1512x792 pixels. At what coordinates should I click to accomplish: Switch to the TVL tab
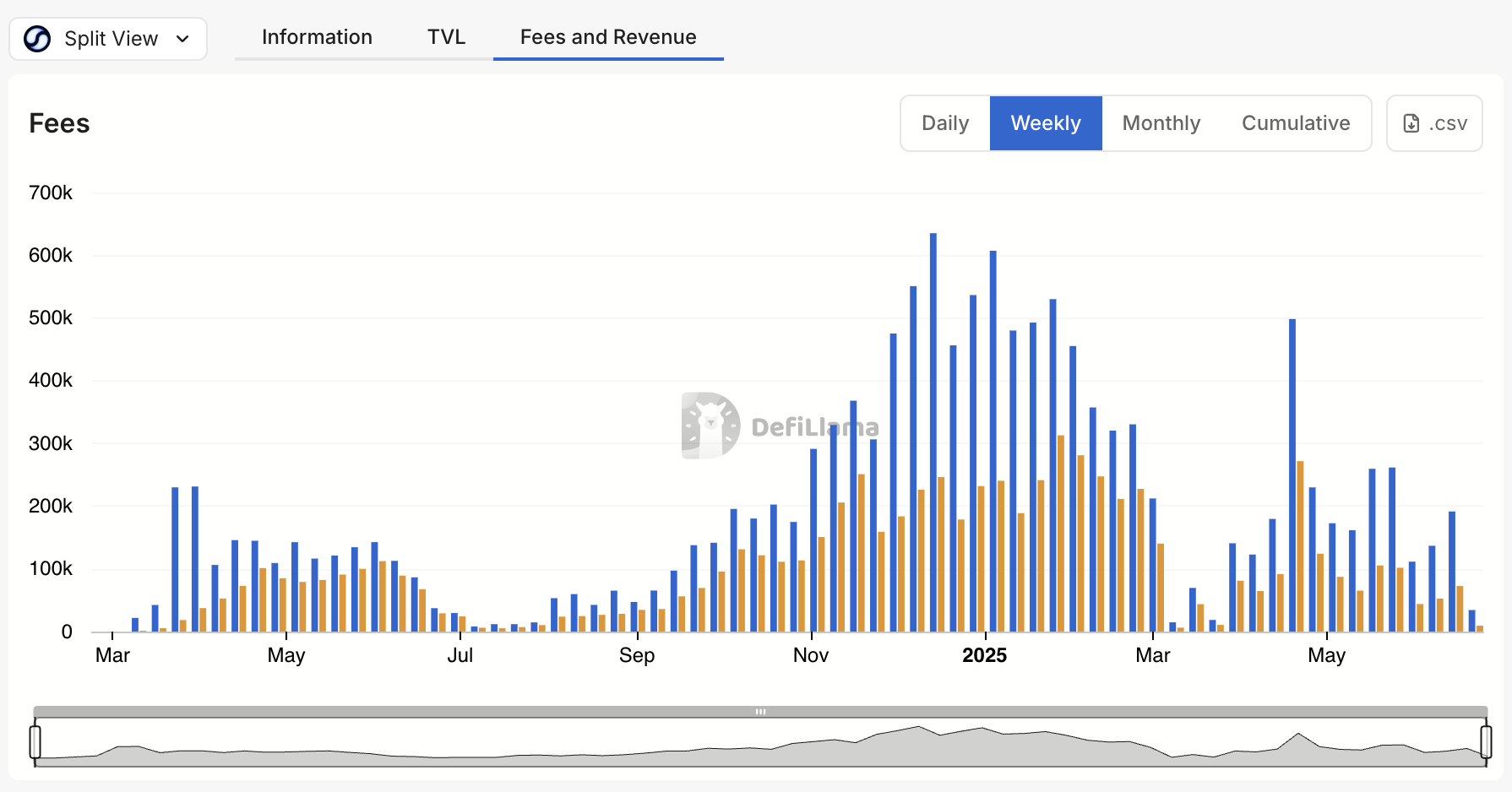(446, 37)
